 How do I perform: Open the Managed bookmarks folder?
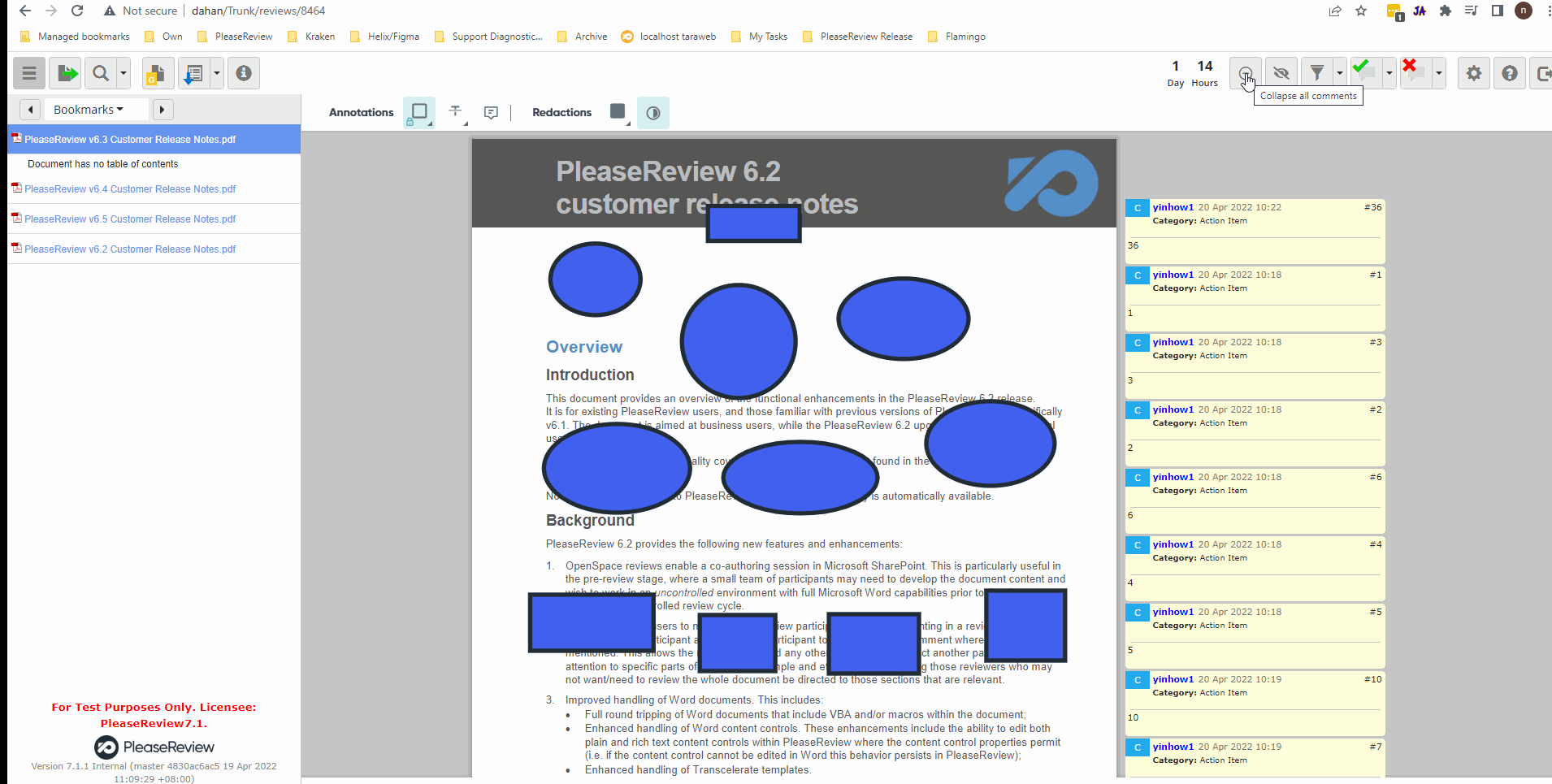[x=75, y=37]
